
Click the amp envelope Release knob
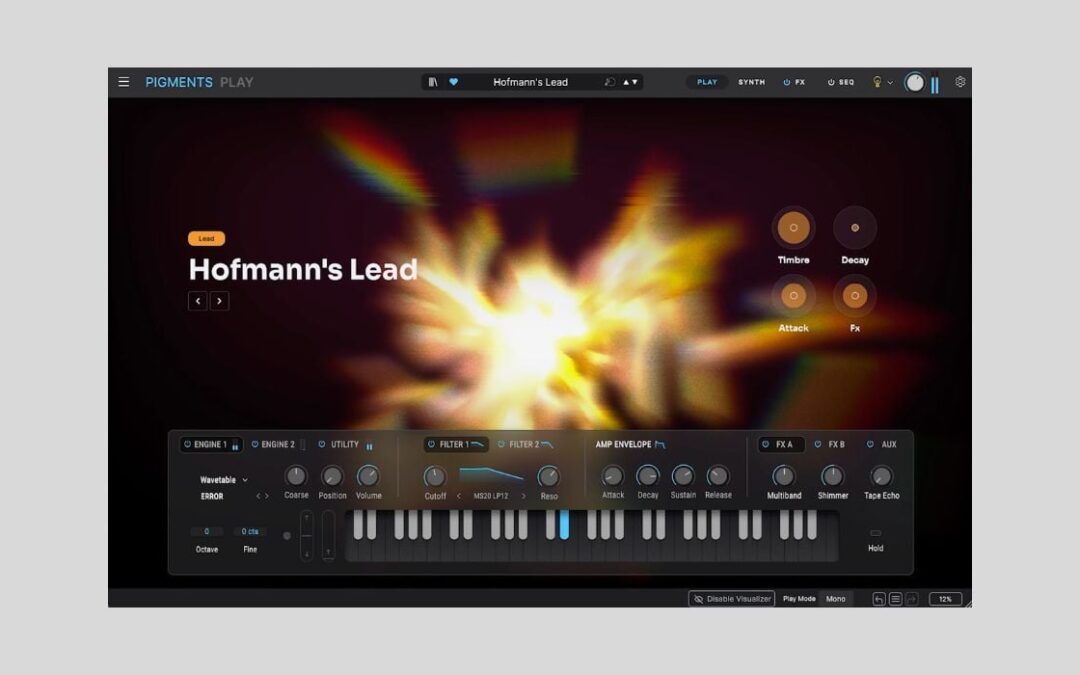point(718,475)
